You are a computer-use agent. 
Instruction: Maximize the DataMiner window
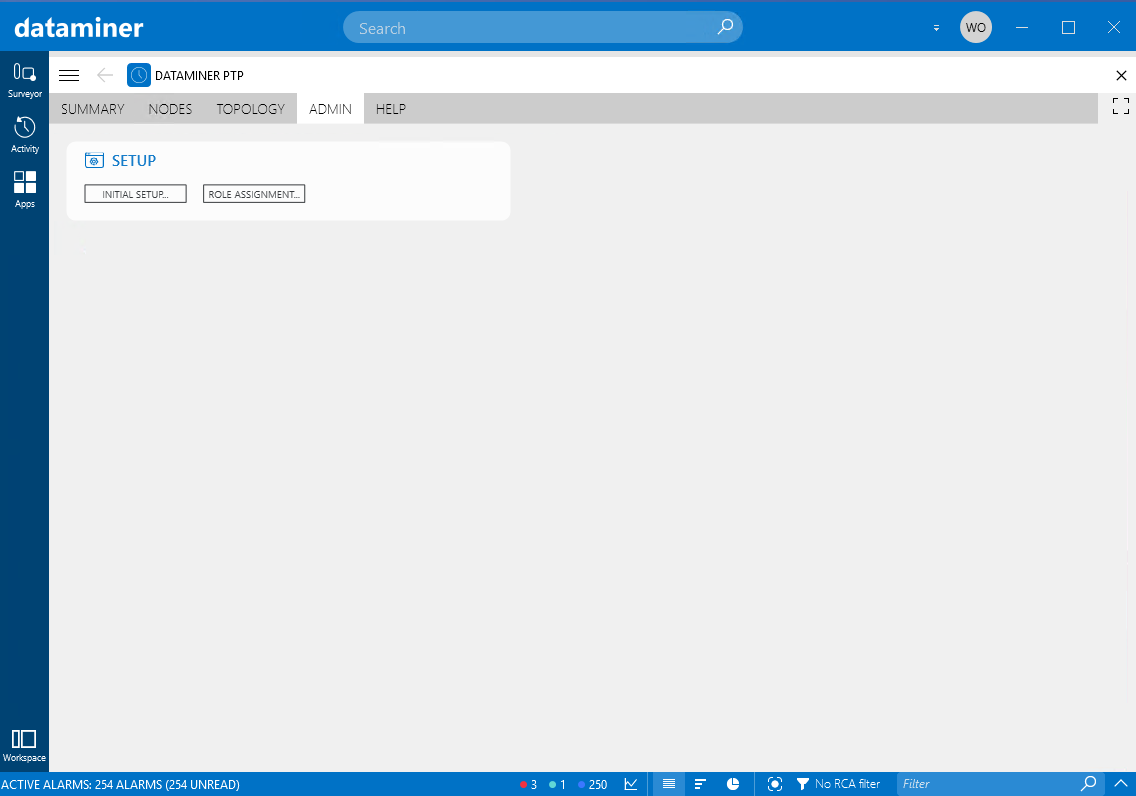click(x=1068, y=28)
